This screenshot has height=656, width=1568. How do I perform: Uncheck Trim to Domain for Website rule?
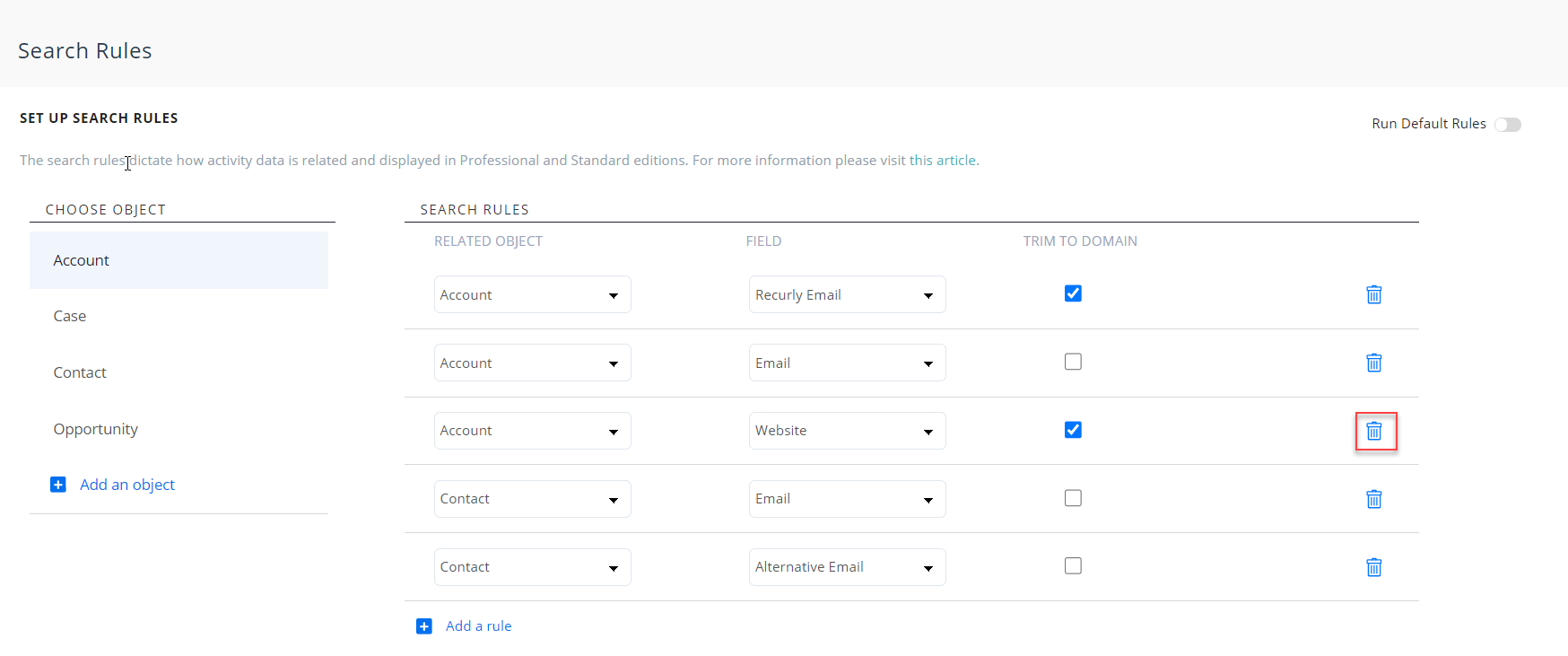point(1073,430)
